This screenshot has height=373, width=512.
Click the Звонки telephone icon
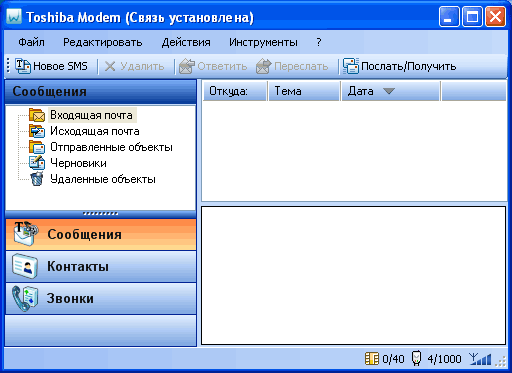(x=25, y=298)
